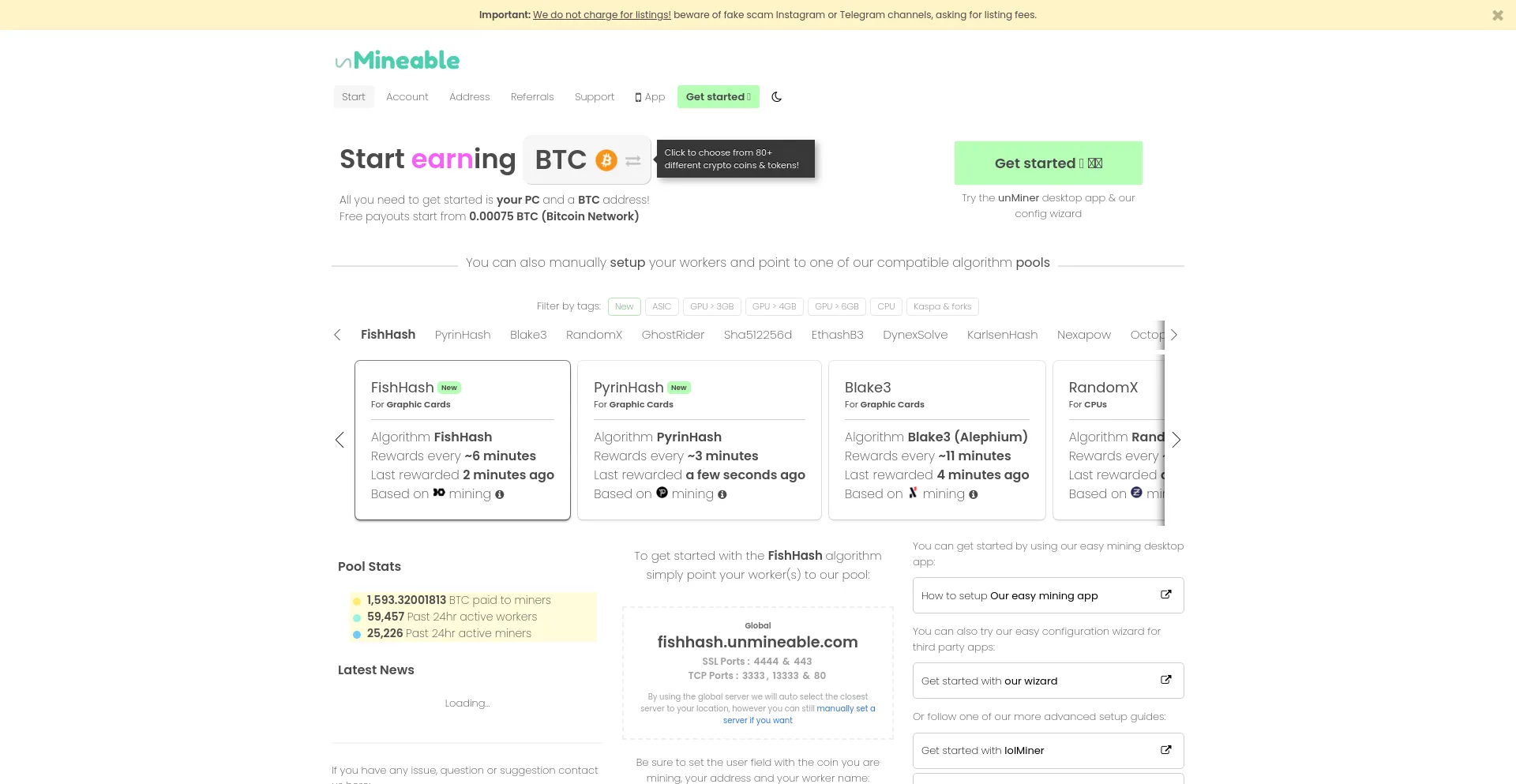
Task: Select the Blake3 algorithm card
Action: (936, 441)
